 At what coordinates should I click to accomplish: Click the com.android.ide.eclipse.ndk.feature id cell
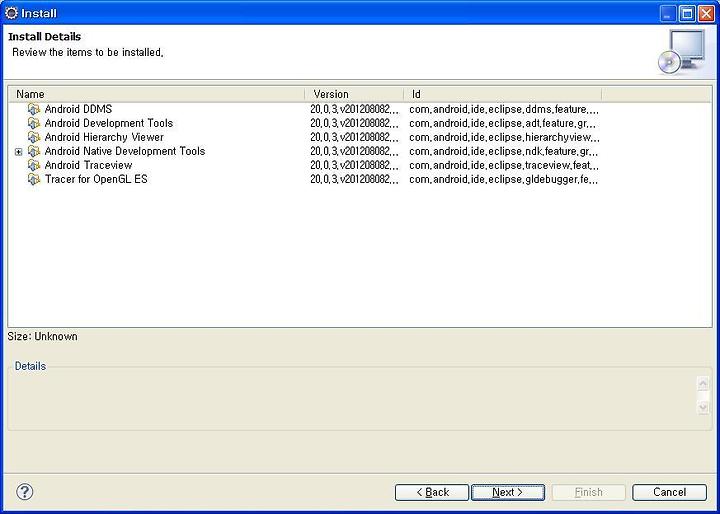point(504,151)
